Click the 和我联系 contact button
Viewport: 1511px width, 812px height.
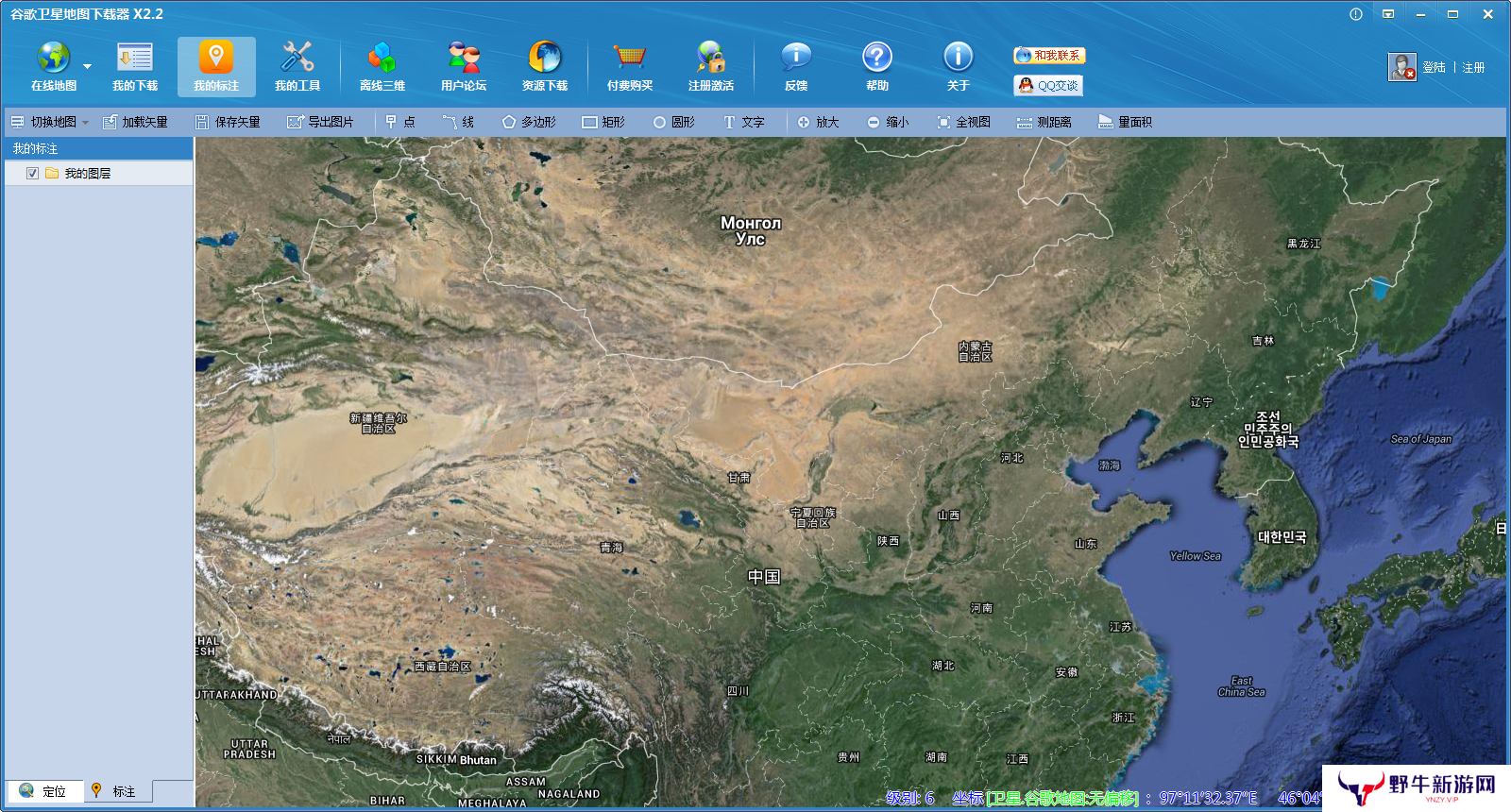[1049, 56]
